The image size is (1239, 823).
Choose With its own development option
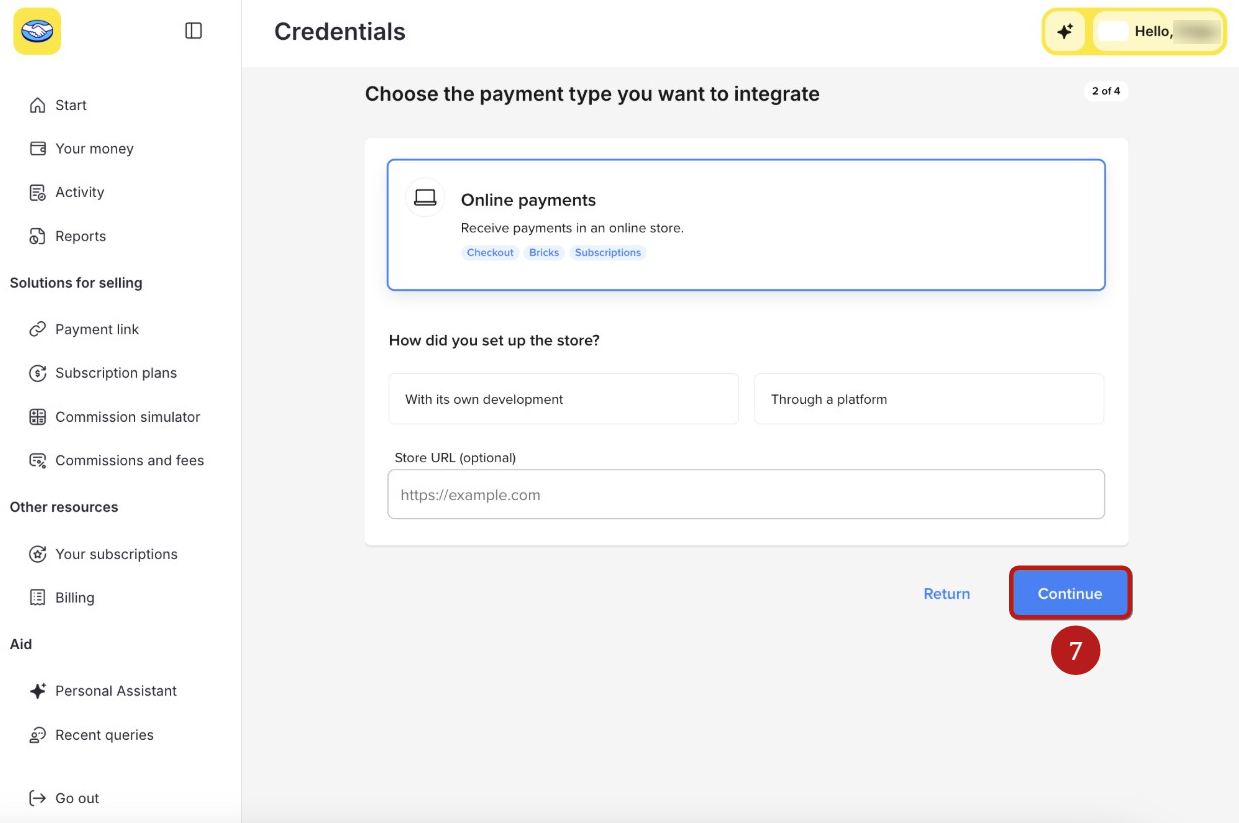pos(563,399)
